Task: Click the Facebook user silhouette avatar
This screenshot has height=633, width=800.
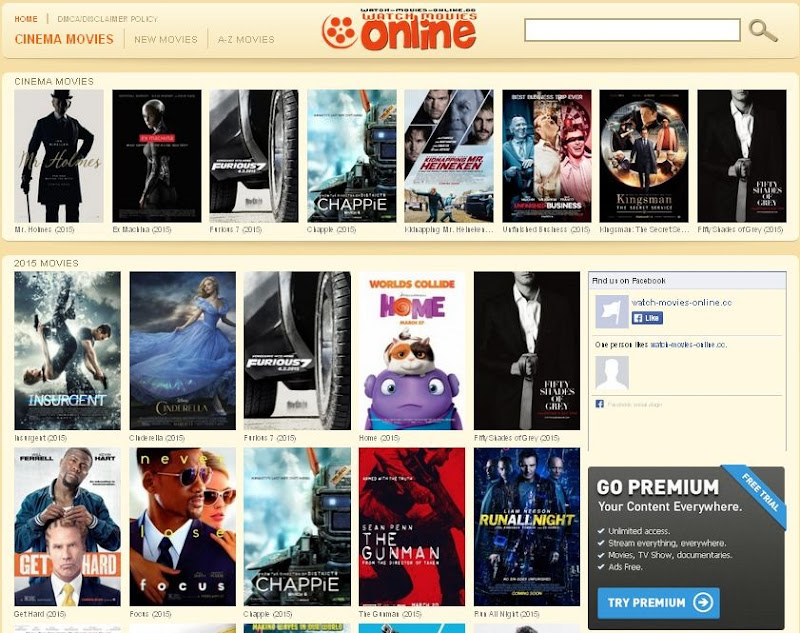Action: click(x=612, y=372)
